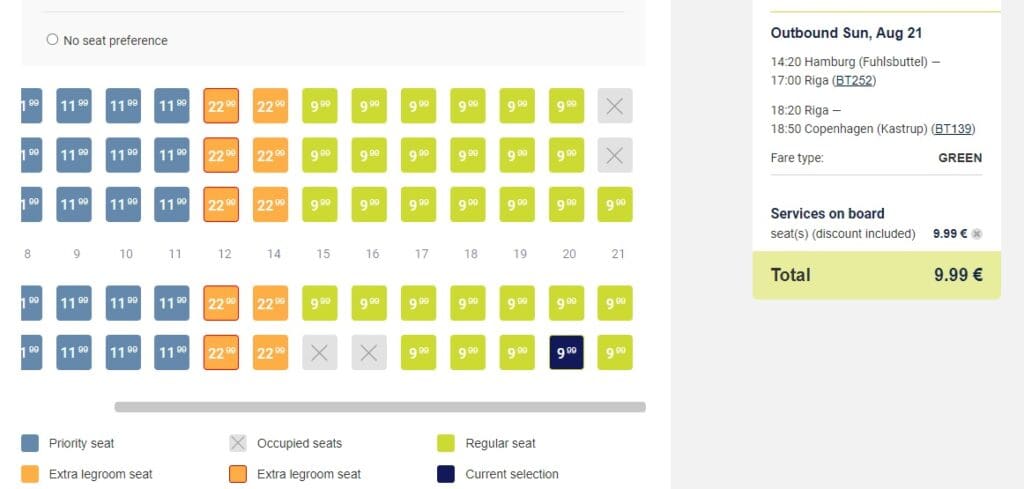Select top-row regular seat in column 17
The width and height of the screenshot is (1024, 489).
(x=418, y=106)
